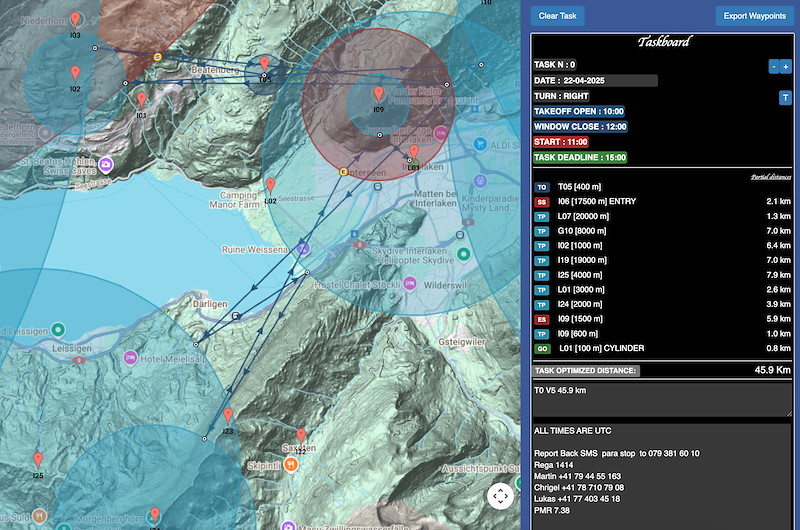The width and height of the screenshot is (800, 530).
Task: Select the TP G10 [8000 m] row
Action: 662,231
